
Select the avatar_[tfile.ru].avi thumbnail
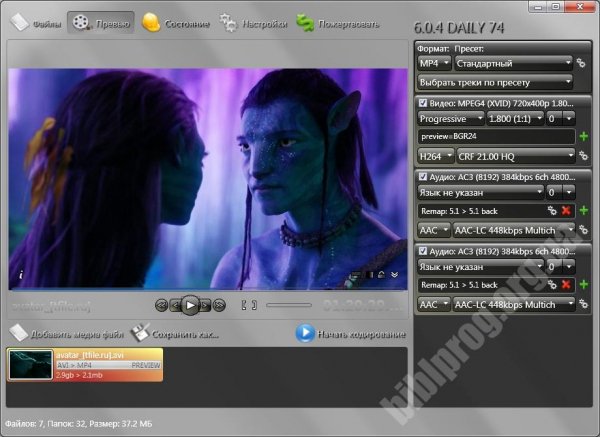31,364
